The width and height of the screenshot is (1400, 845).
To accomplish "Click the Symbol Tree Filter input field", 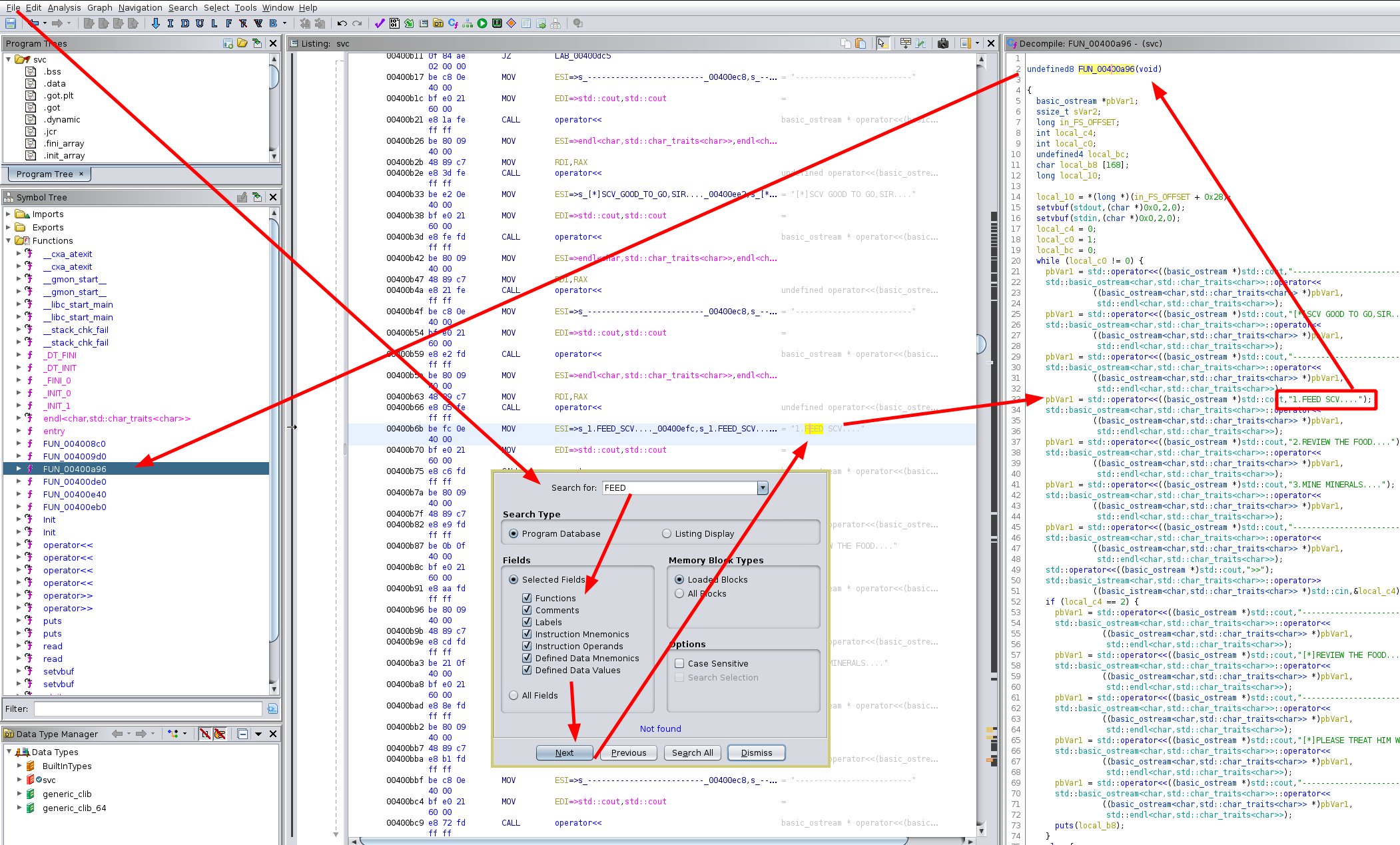I will tap(148, 709).
